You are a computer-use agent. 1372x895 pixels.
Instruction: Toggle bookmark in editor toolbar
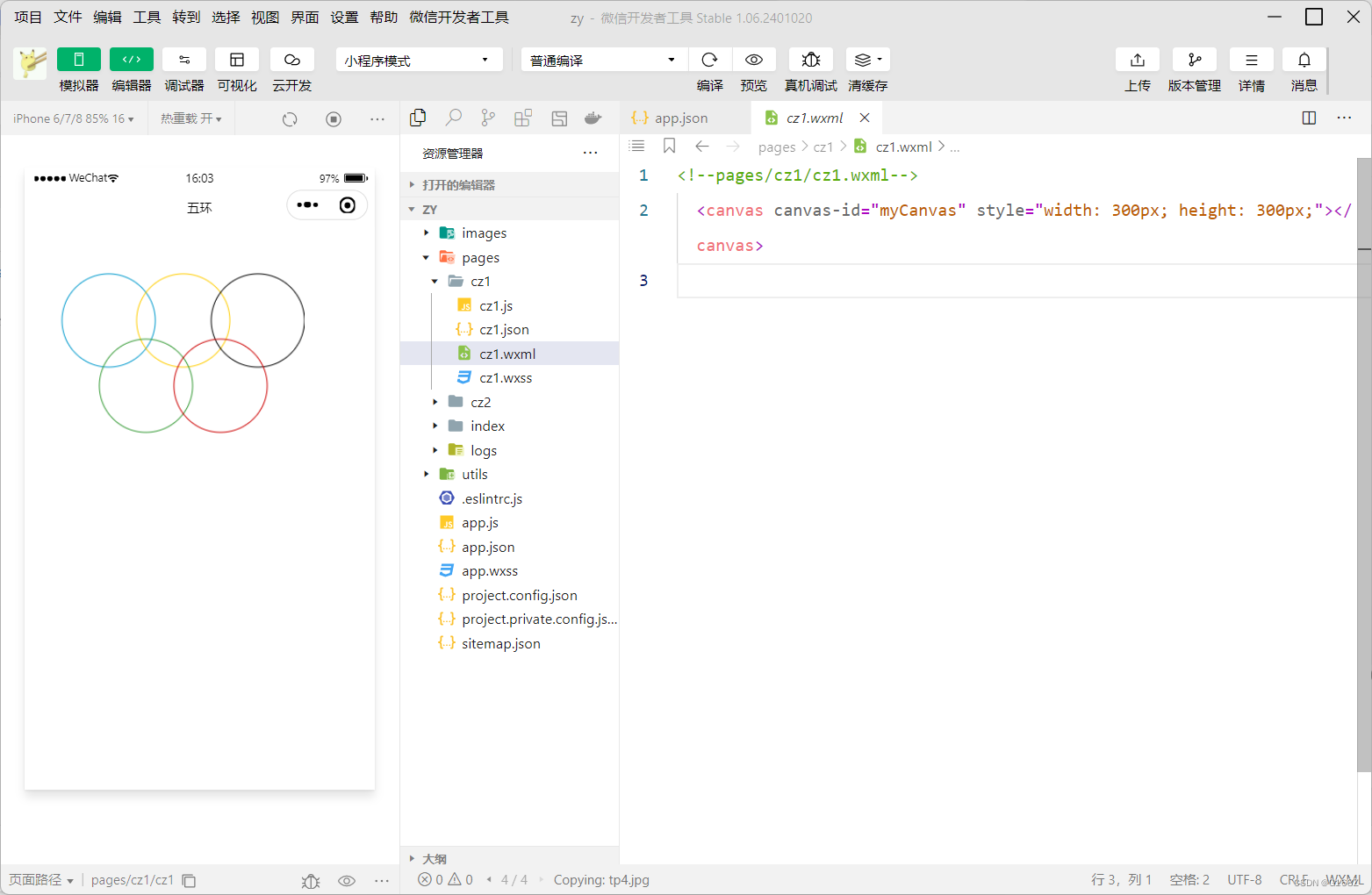click(x=670, y=147)
